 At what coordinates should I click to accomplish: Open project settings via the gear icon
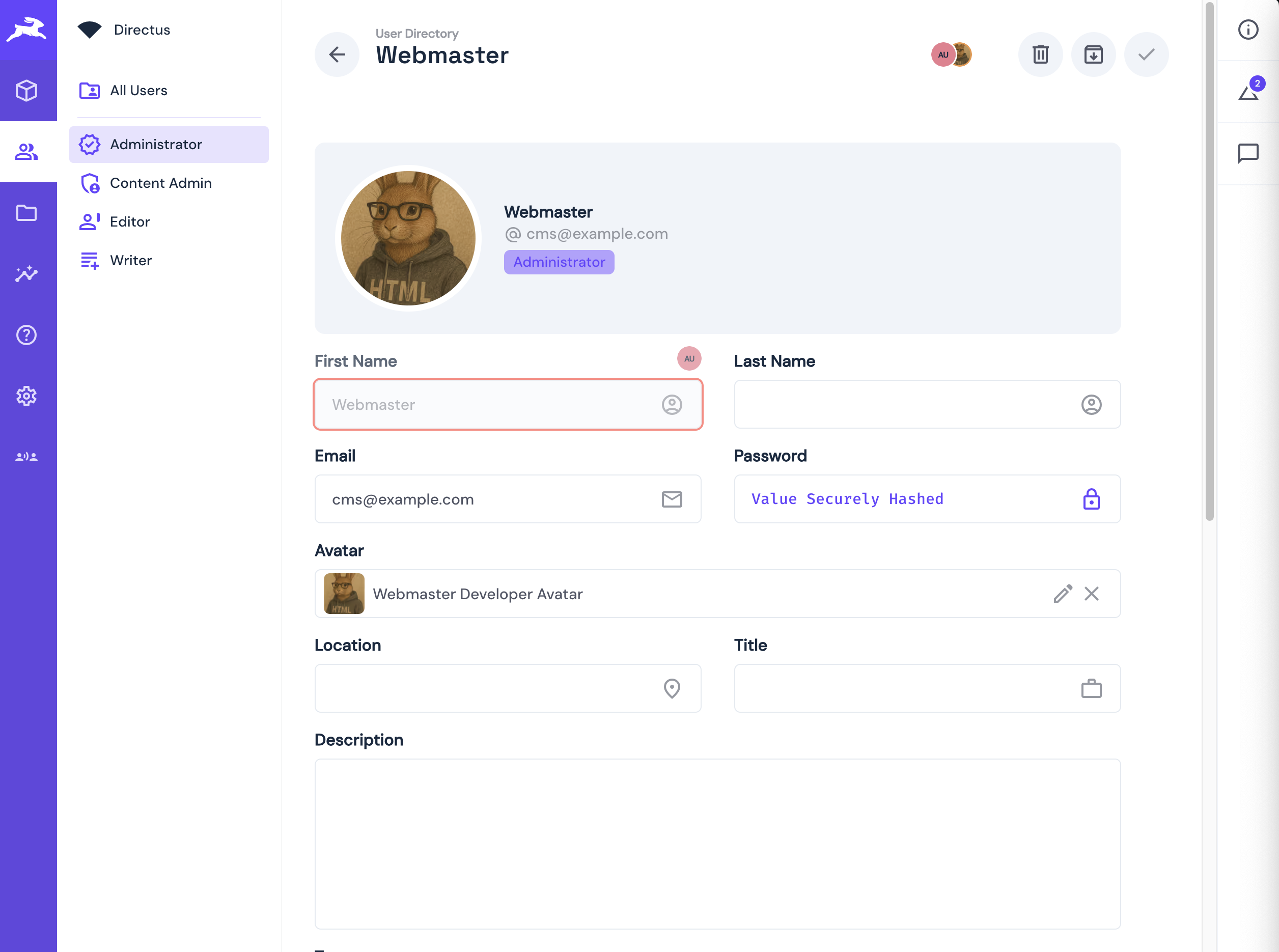tap(27, 396)
